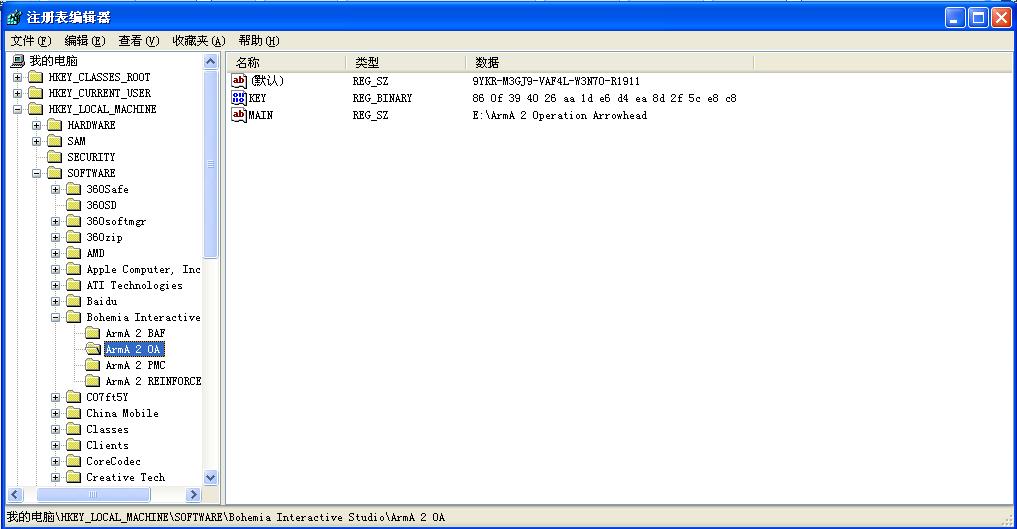Expand the HARDWARE key

tap(36, 125)
